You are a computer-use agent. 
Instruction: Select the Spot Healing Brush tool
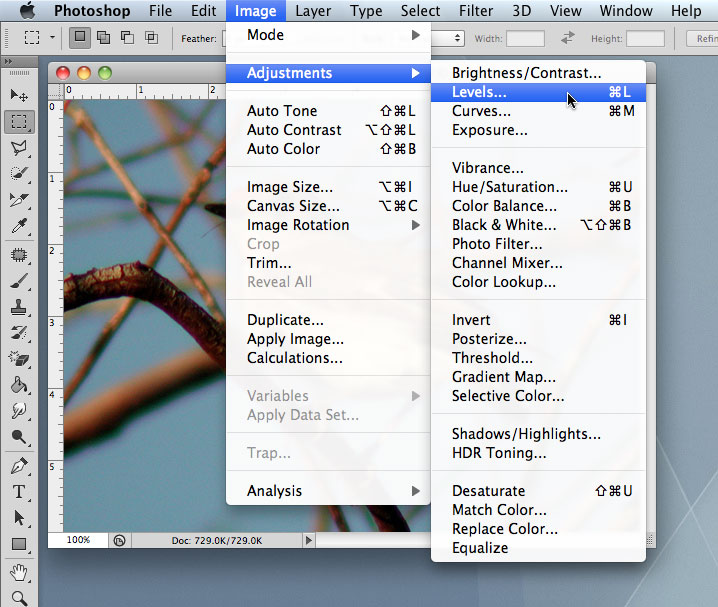coord(19,255)
